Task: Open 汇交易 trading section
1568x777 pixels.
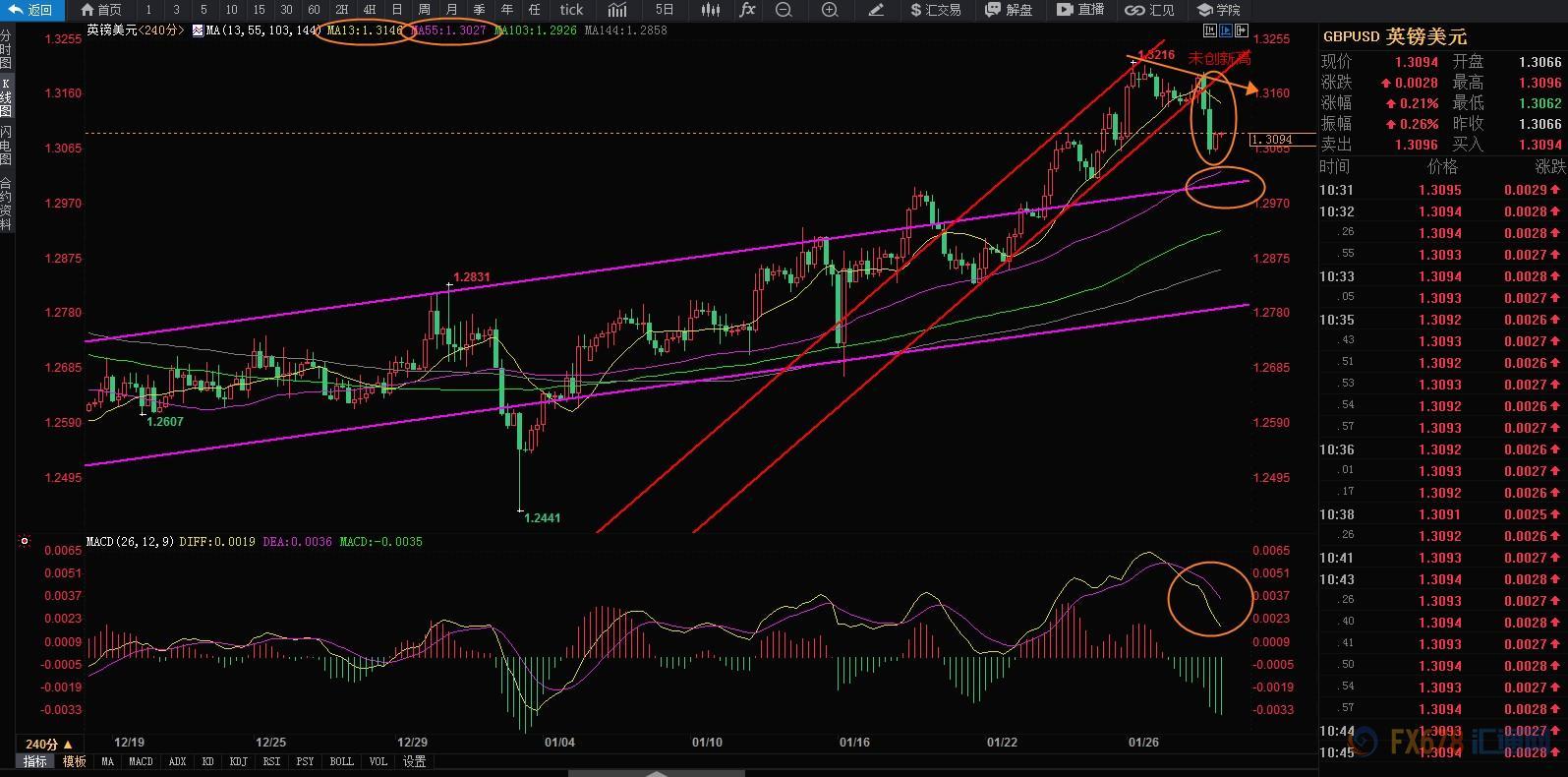Action: (x=936, y=10)
